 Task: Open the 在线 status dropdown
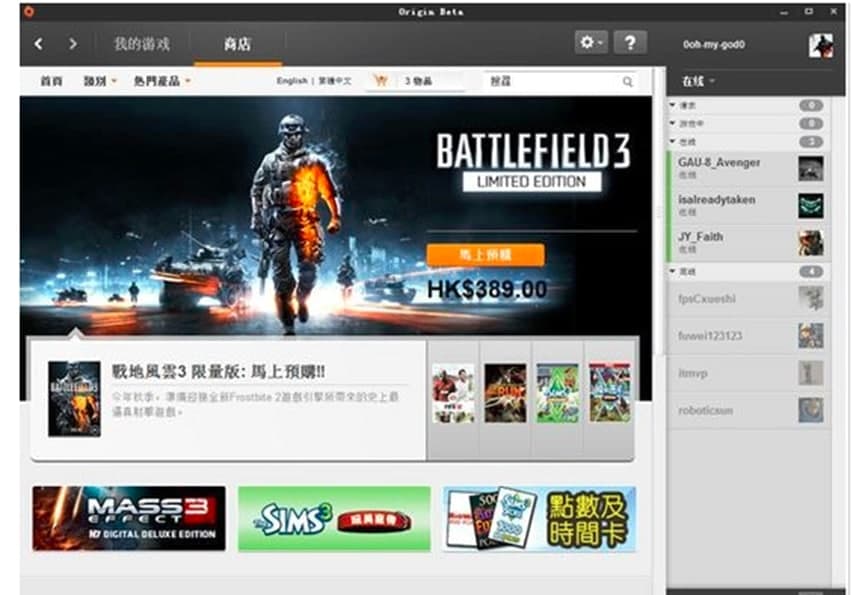coord(698,80)
